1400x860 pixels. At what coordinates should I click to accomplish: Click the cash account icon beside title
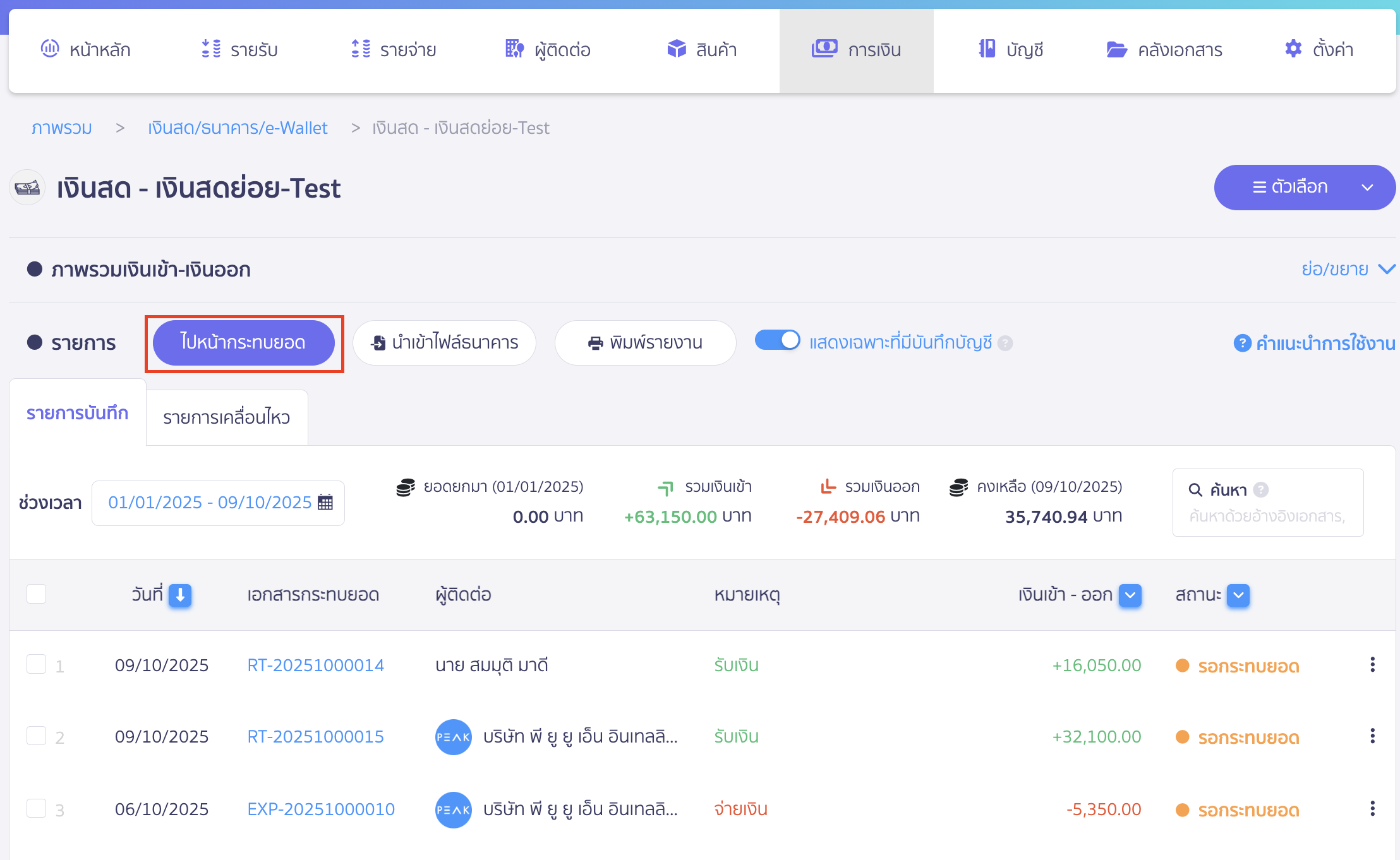[x=27, y=188]
